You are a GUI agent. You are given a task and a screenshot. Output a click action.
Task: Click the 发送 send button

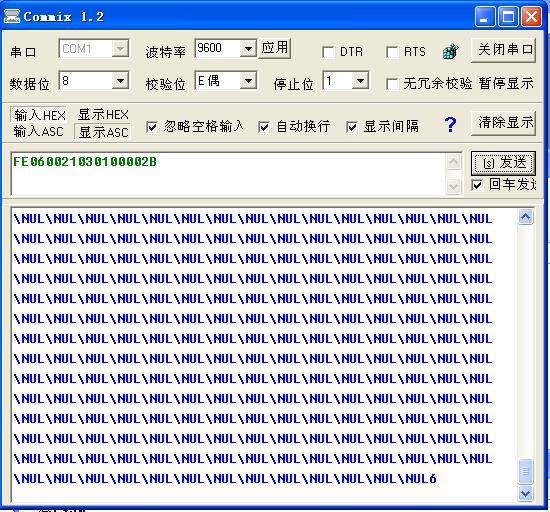click(x=503, y=163)
